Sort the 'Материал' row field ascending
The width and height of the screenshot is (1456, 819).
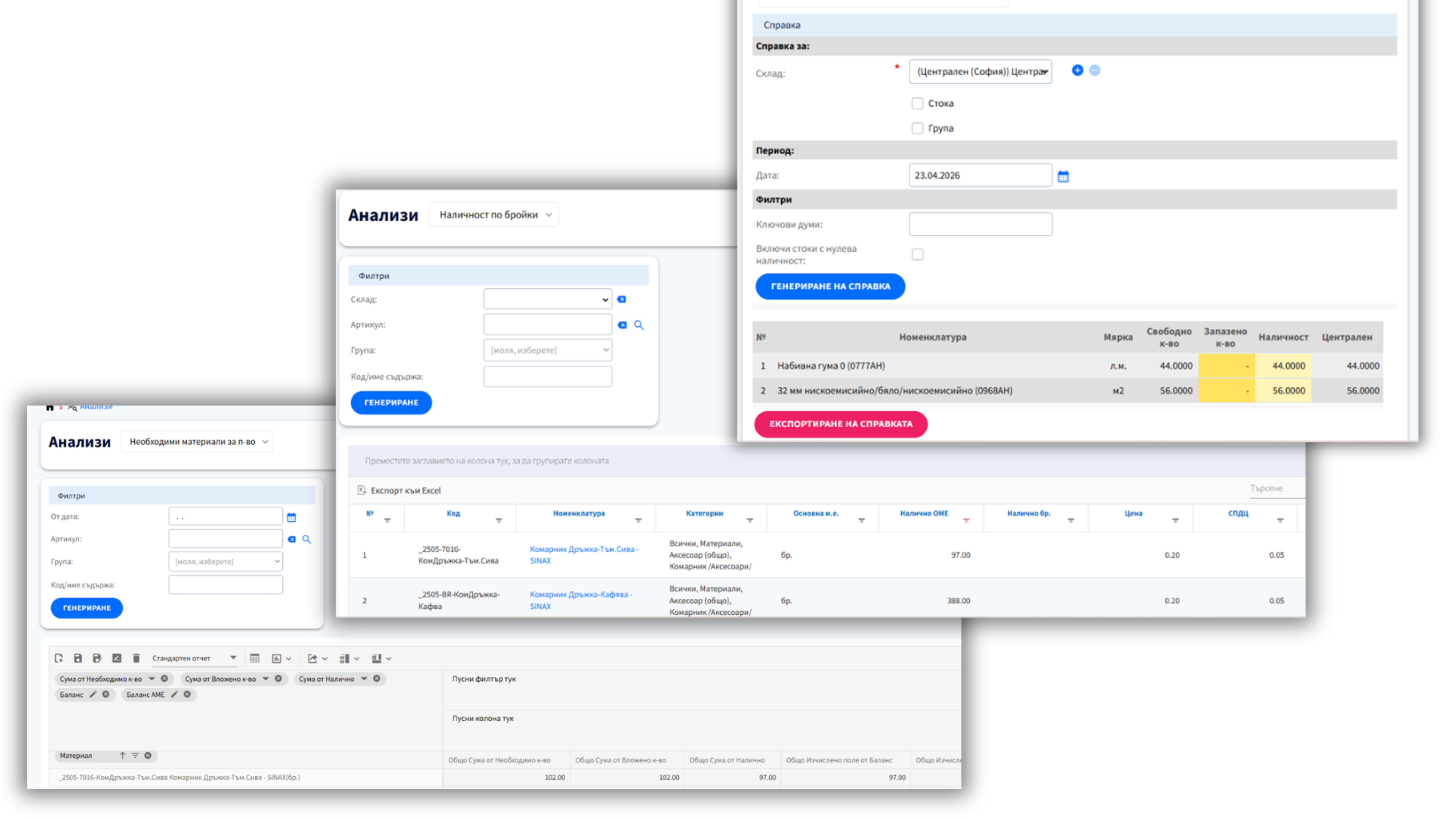[x=122, y=755]
